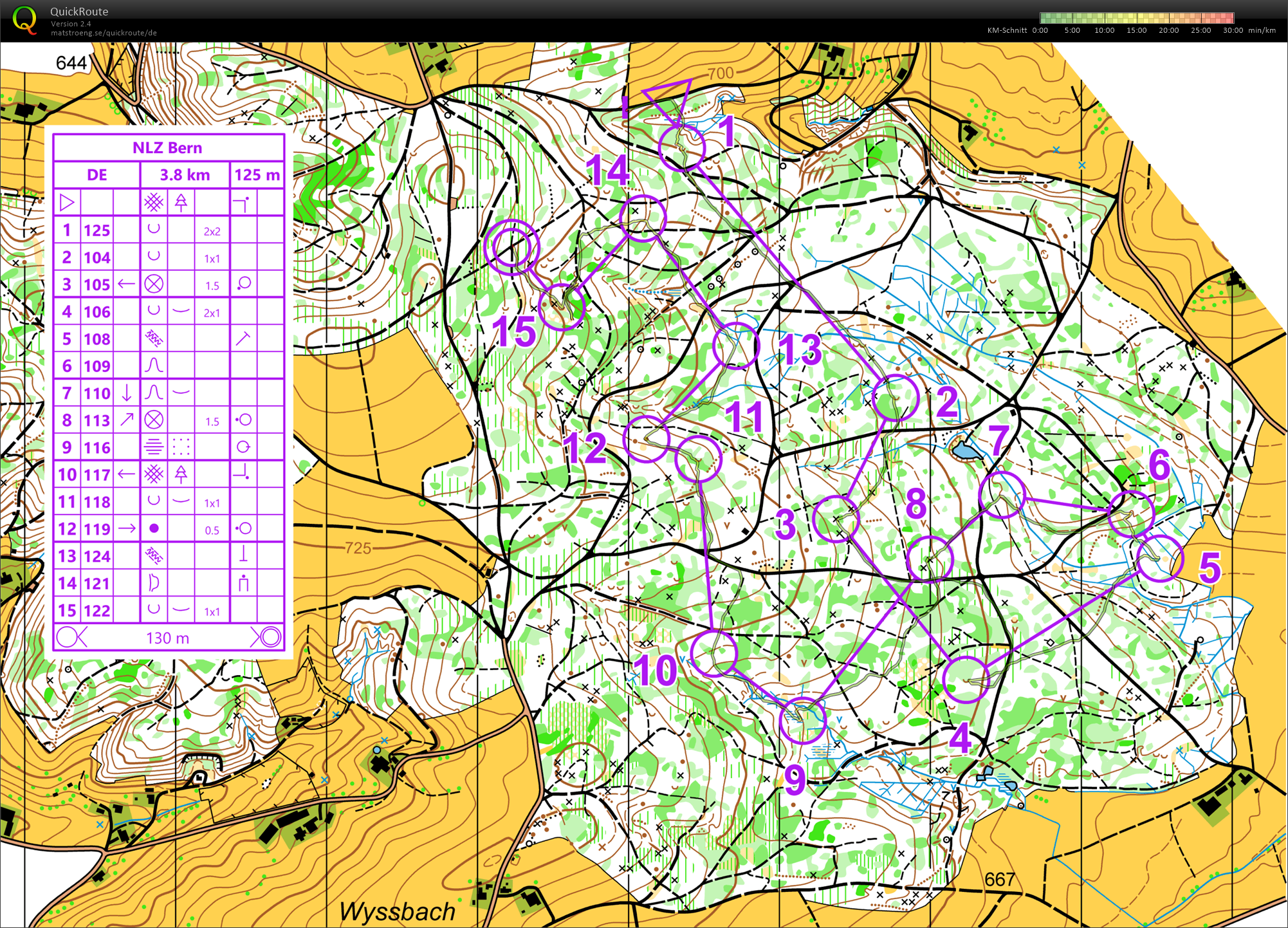Screen dimensions: 1288x928
Task: Click the tree symbol in row 10 (117)
Action: click(181, 474)
